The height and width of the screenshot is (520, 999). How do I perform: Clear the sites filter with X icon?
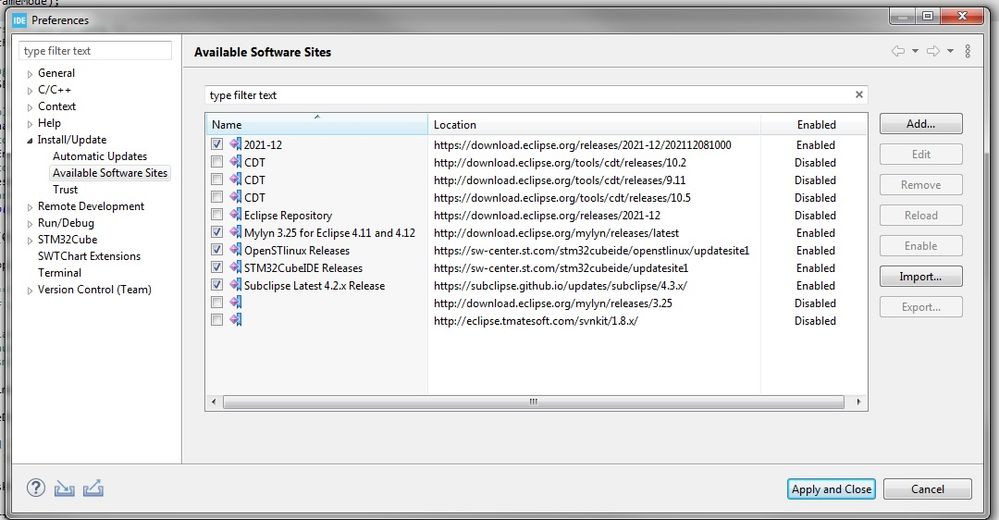(859, 94)
